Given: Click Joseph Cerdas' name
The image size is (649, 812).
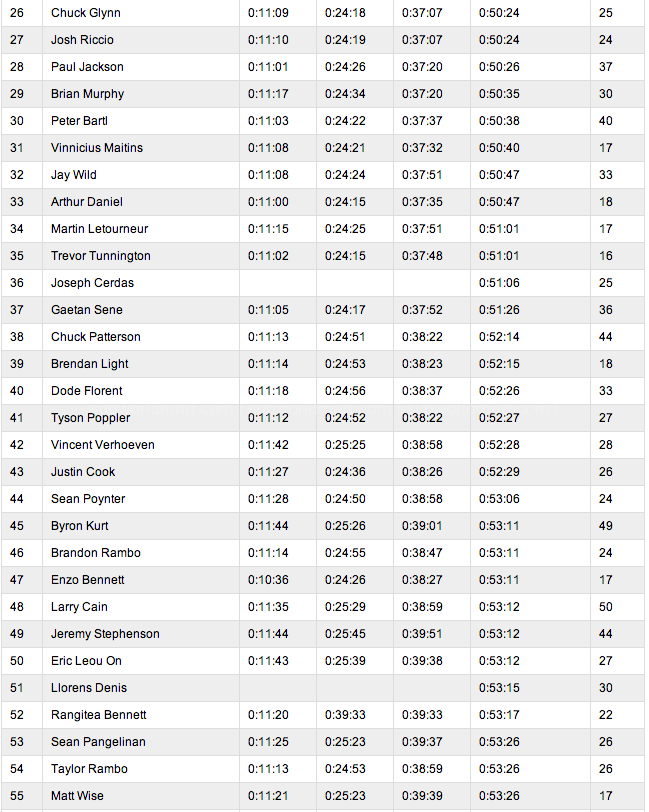Looking at the screenshot, I should (x=92, y=283).
